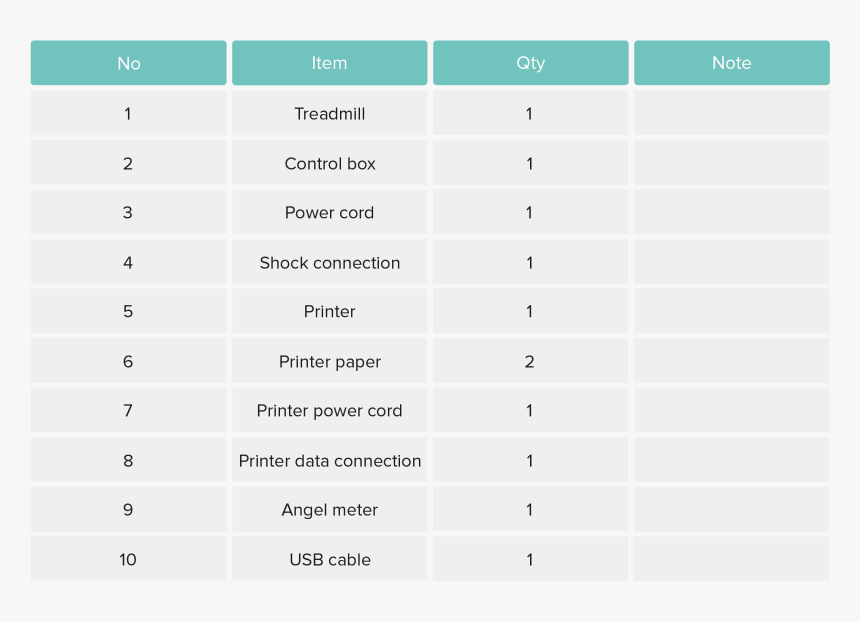Viewport: 860px width, 622px height.
Task: Select row number 10 cell
Action: point(128,559)
